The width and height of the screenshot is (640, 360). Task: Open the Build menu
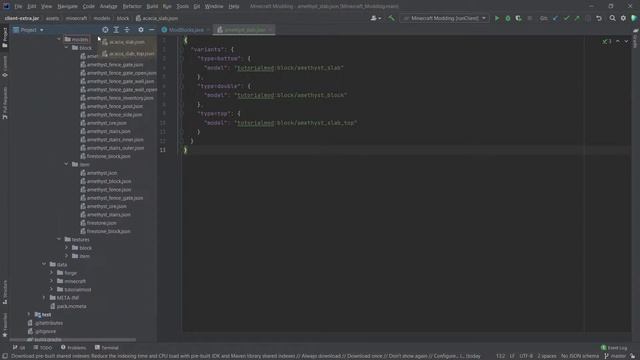pyautogui.click(x=152, y=7)
